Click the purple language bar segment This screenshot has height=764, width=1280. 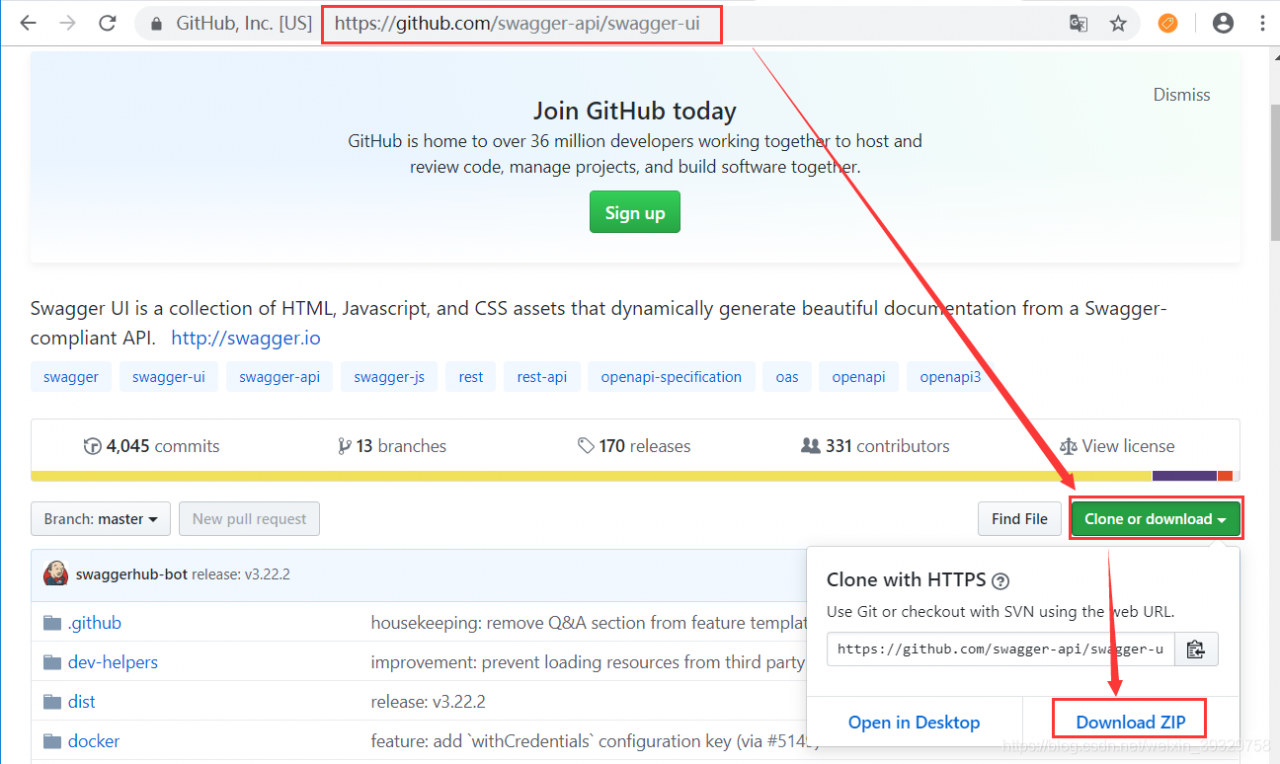1185,476
